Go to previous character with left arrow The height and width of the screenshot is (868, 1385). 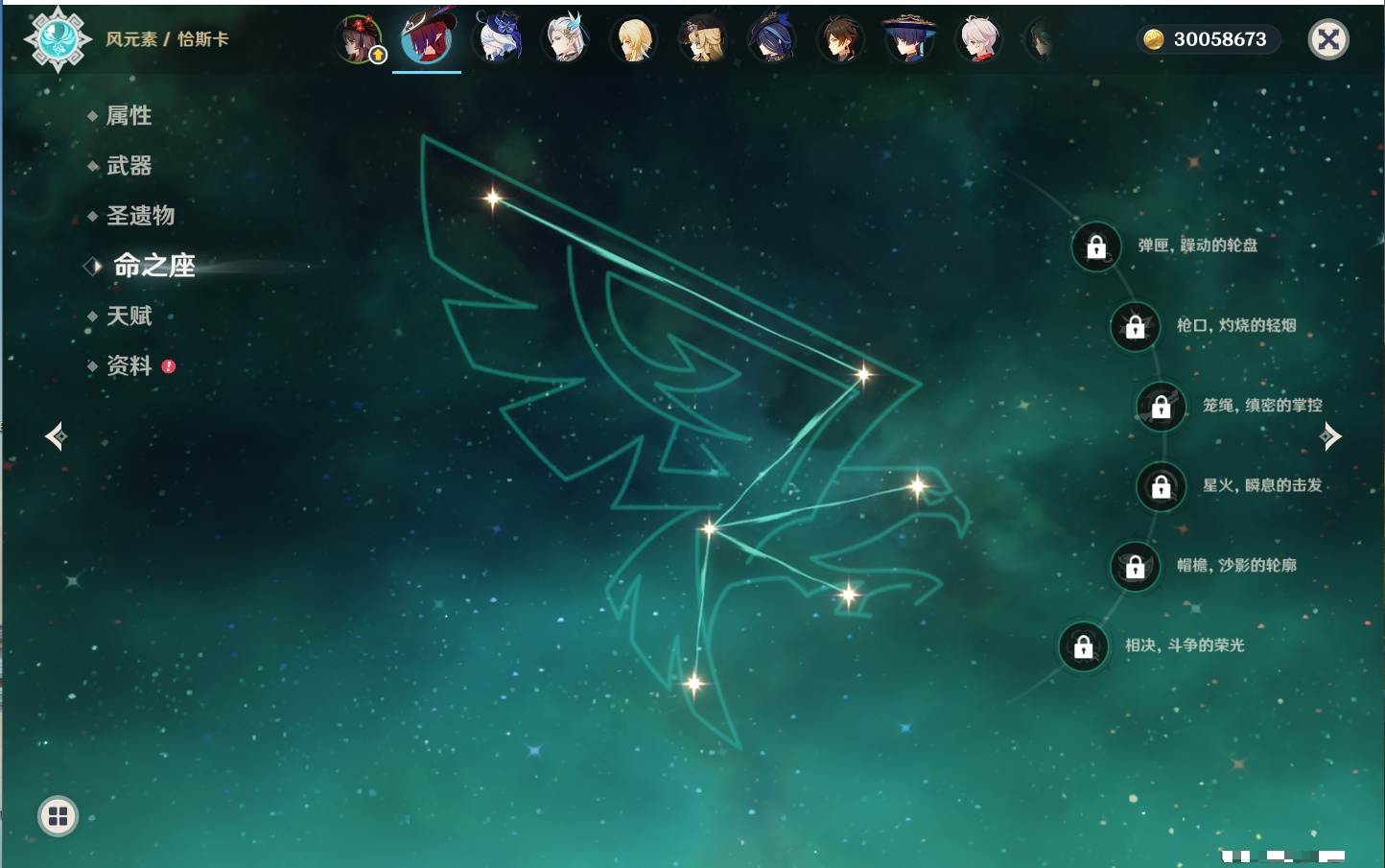tap(56, 436)
